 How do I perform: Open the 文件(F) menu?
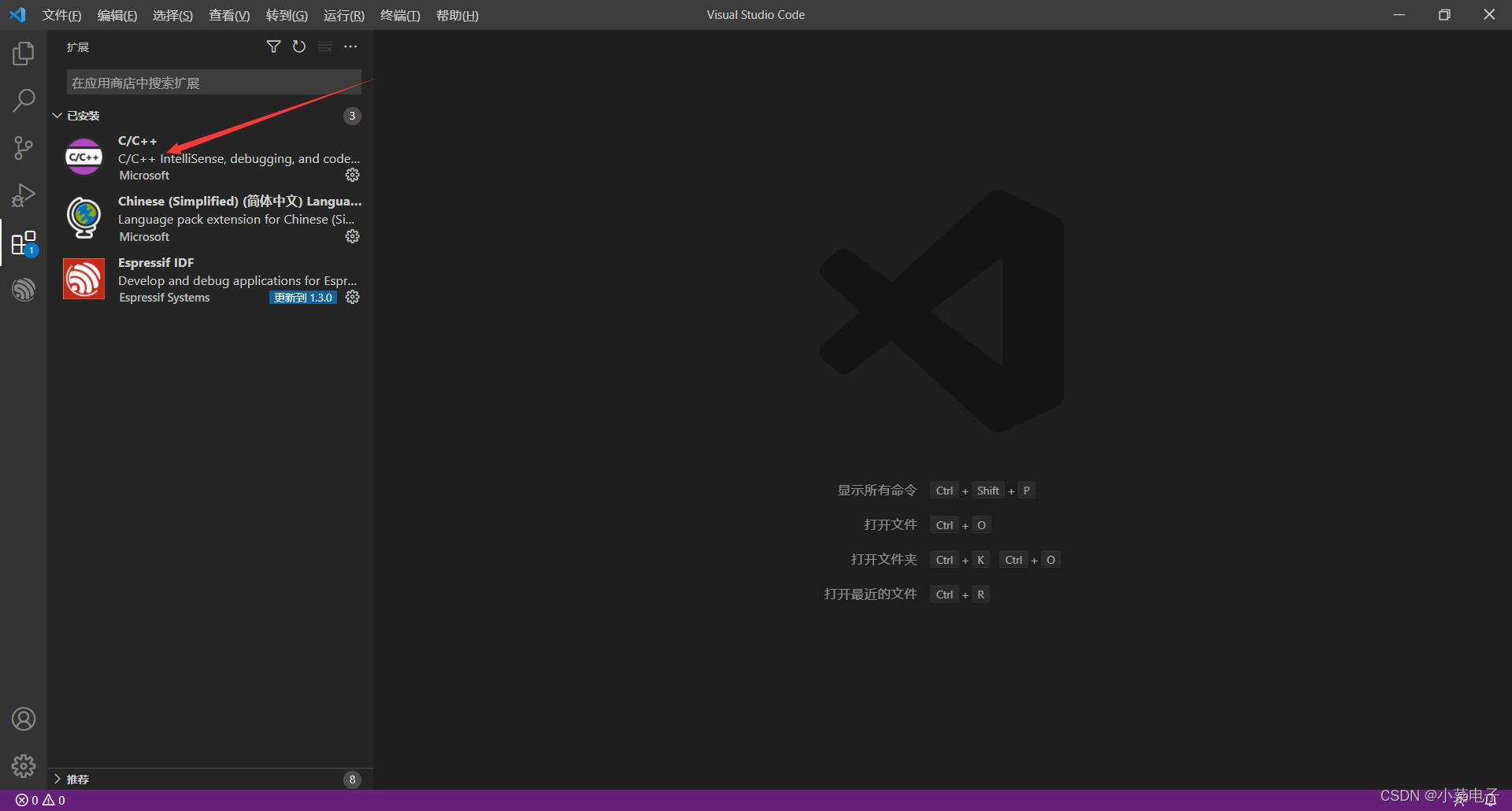(61, 15)
